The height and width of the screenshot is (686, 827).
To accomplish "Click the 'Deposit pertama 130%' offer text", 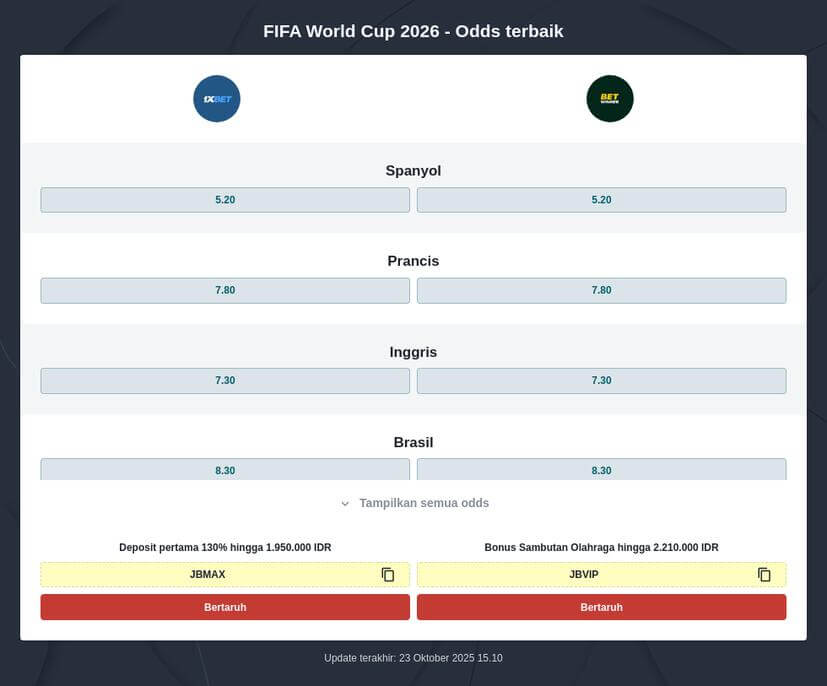I will (x=225, y=547).
